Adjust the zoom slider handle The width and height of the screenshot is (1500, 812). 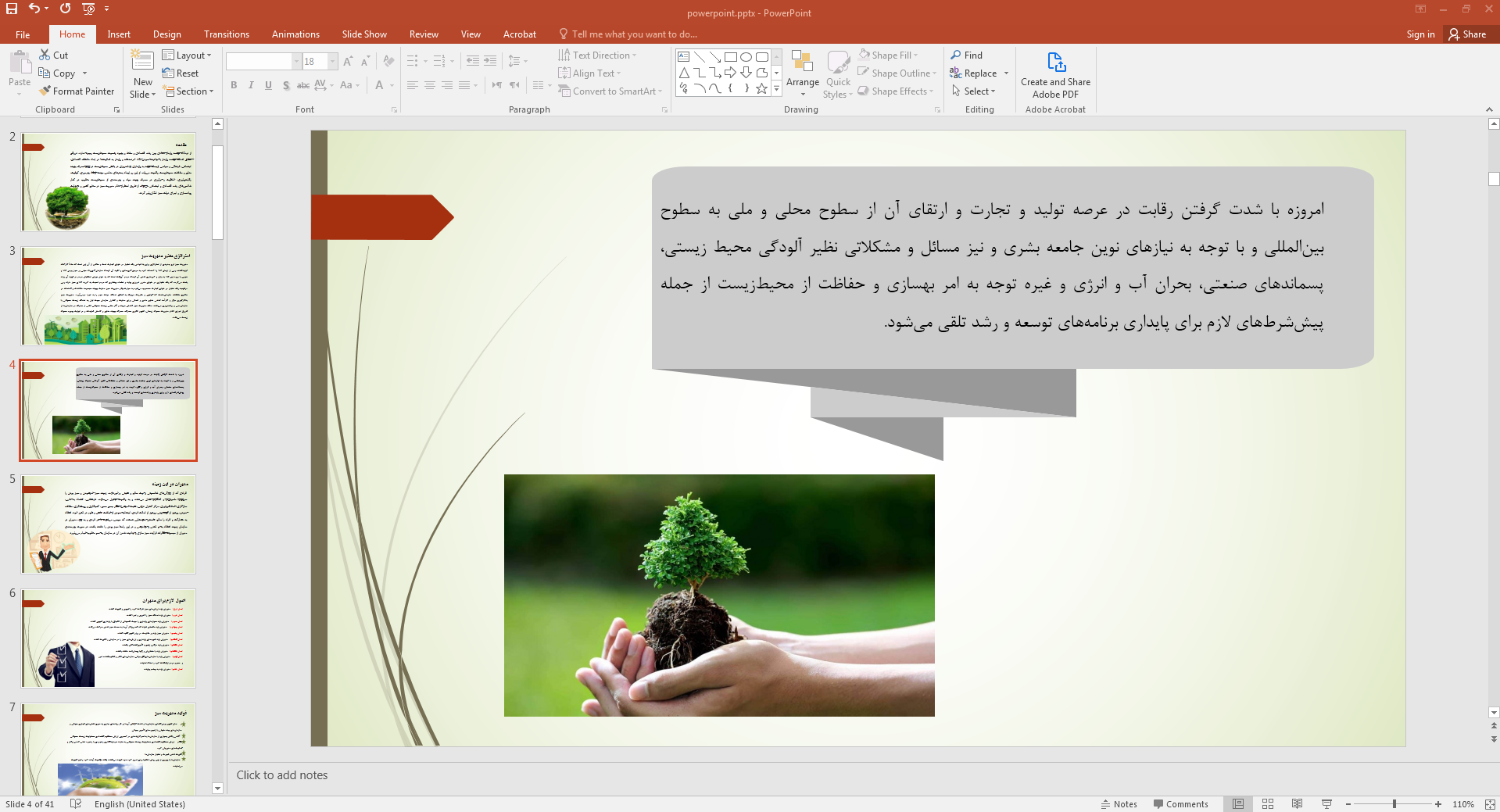[x=1394, y=803]
